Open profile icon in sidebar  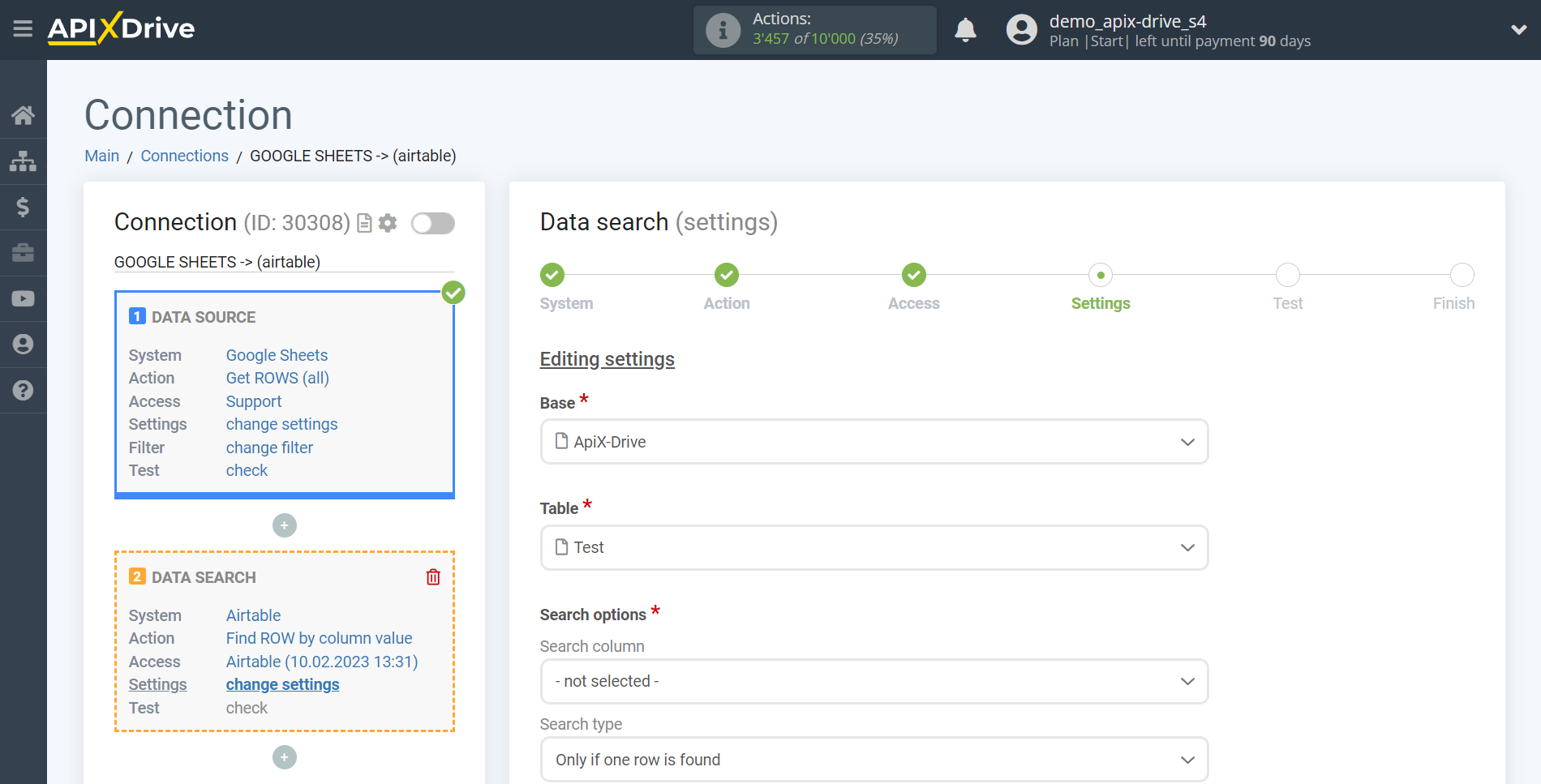(x=23, y=345)
